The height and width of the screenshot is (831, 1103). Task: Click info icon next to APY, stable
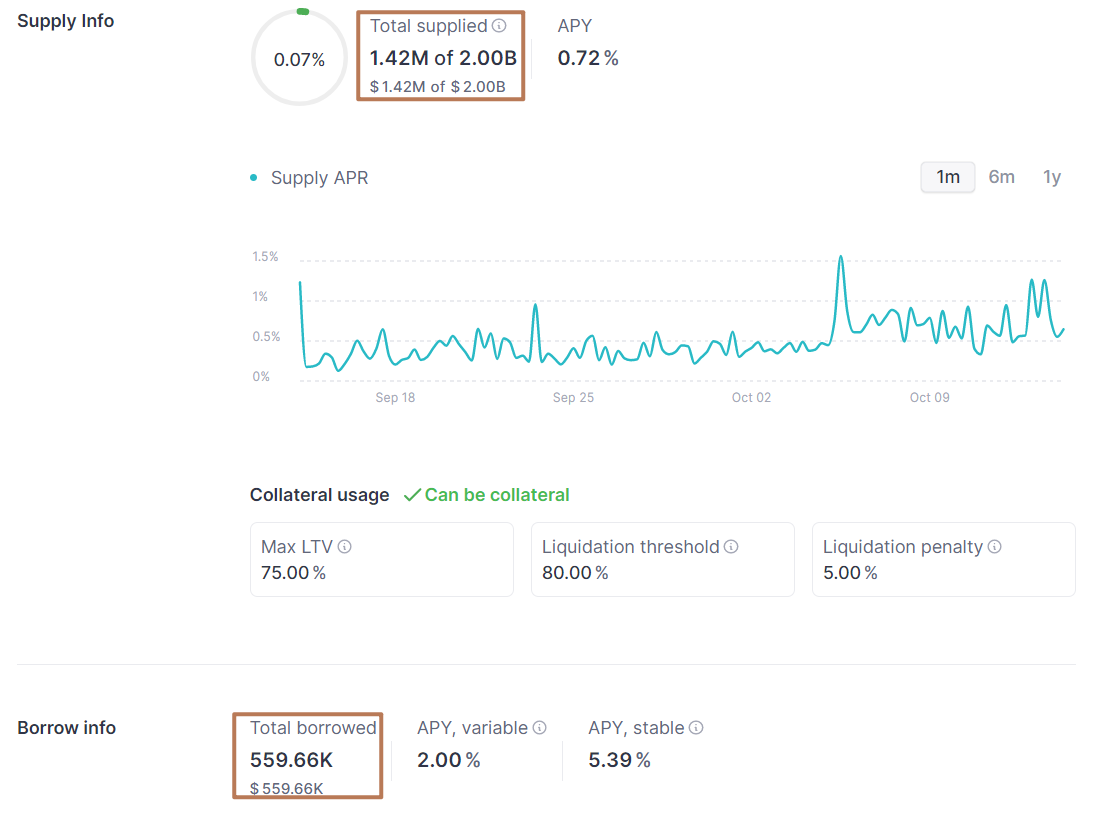coord(696,728)
